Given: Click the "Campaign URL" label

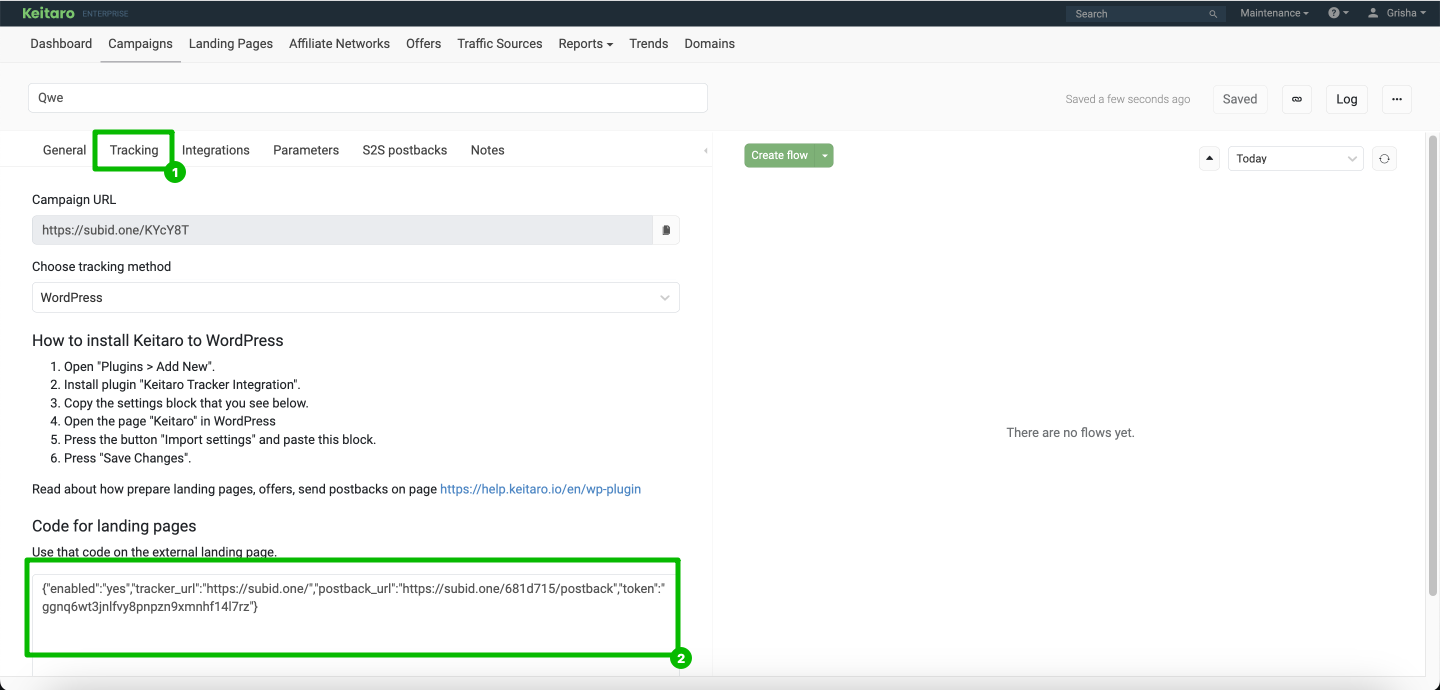Looking at the screenshot, I should [74, 200].
